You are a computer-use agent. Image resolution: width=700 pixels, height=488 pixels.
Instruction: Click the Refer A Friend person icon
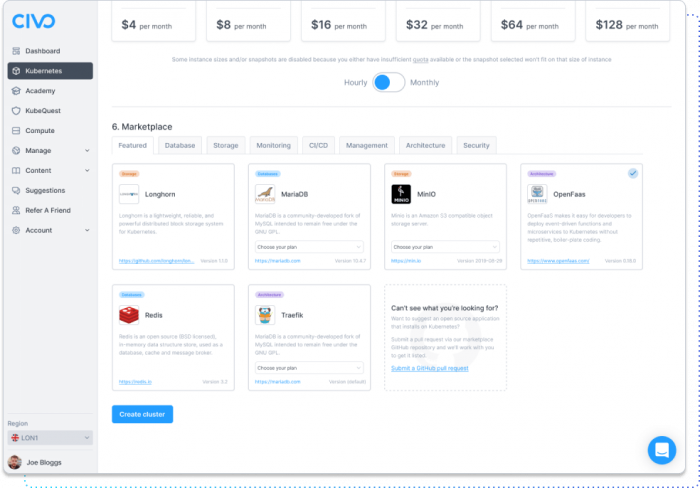coord(16,210)
